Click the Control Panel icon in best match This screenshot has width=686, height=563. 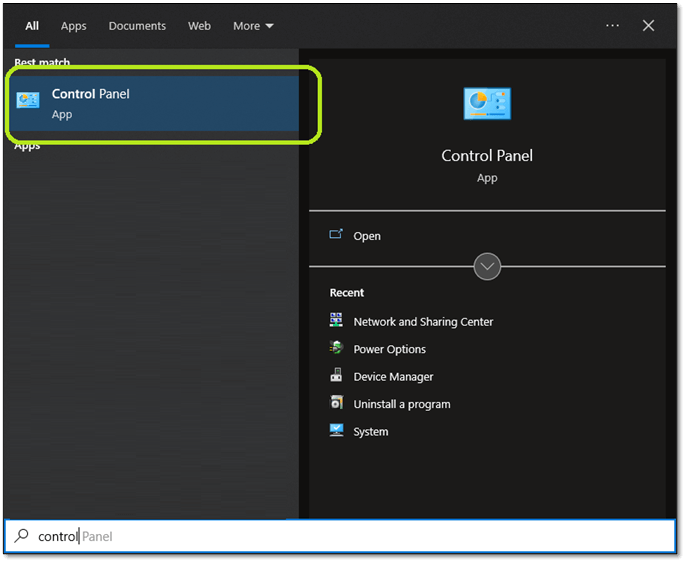(x=28, y=100)
